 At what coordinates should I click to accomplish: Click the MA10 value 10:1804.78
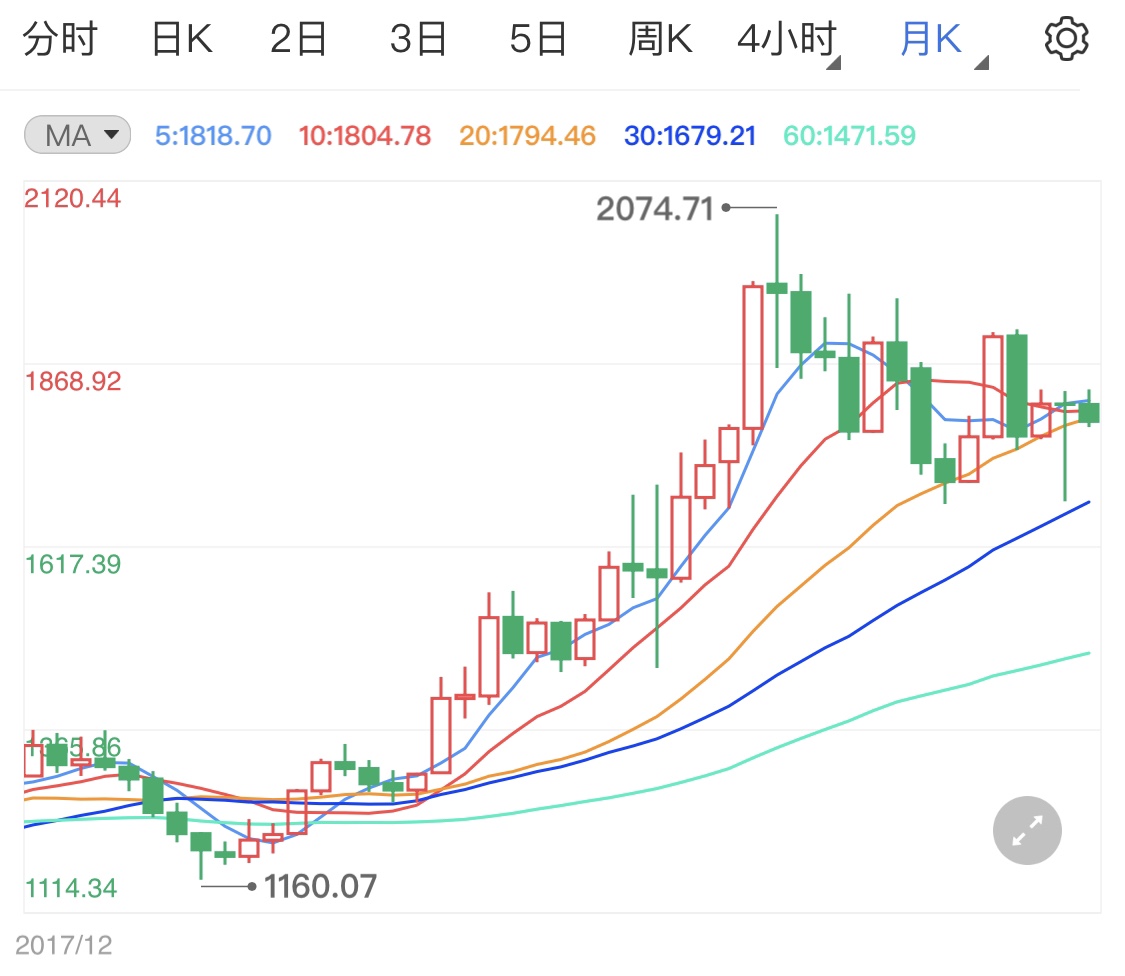coord(364,136)
